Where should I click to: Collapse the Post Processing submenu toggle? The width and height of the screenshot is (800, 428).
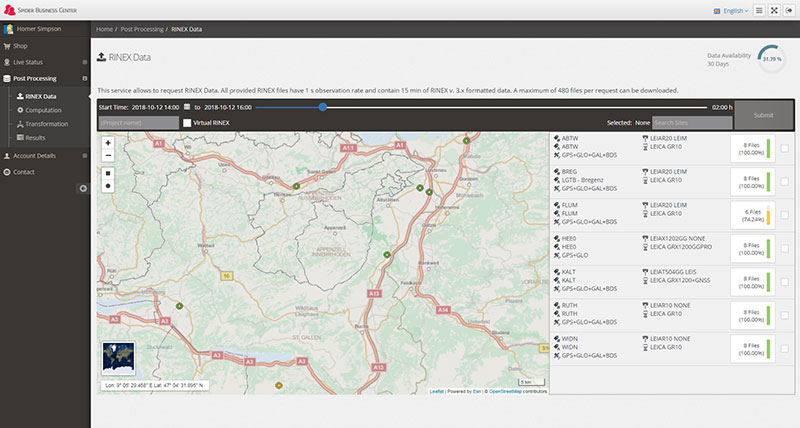coord(85,79)
